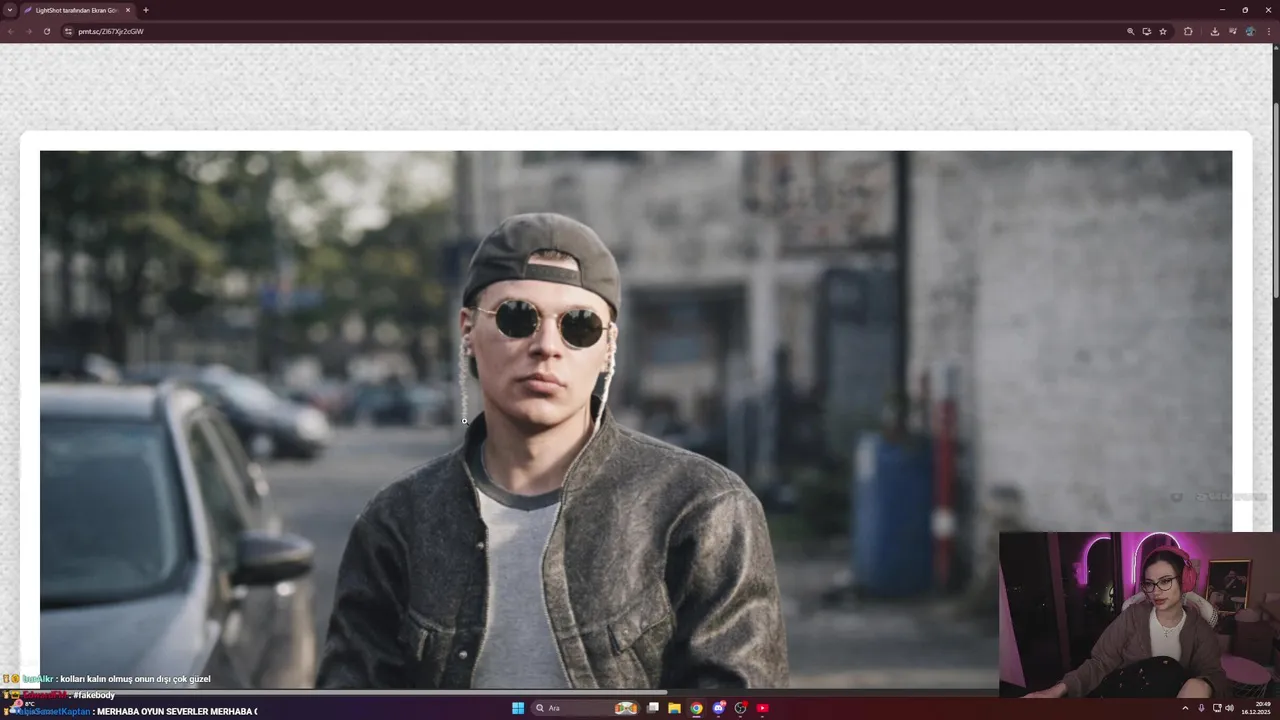Image resolution: width=1280 pixels, height=720 pixels.
Task: Click the taskbar Ara search box
Action: (x=587, y=708)
